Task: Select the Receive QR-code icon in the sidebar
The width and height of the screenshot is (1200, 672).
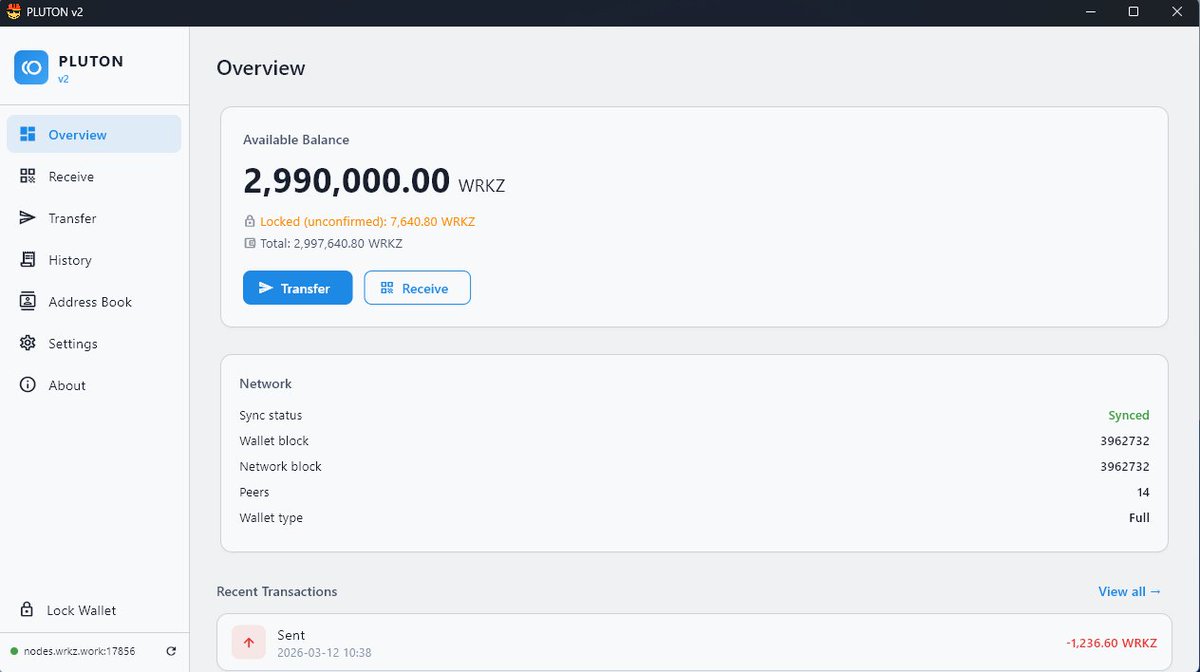Action: coord(26,176)
